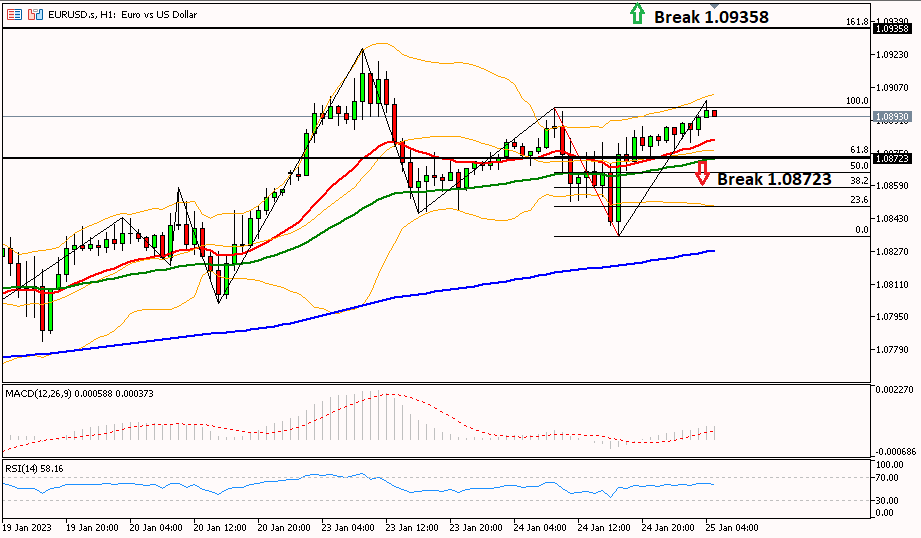Click the 20 Jan 12:00 time label
Image resolution: width=921 pixels, height=538 pixels.
point(220,527)
